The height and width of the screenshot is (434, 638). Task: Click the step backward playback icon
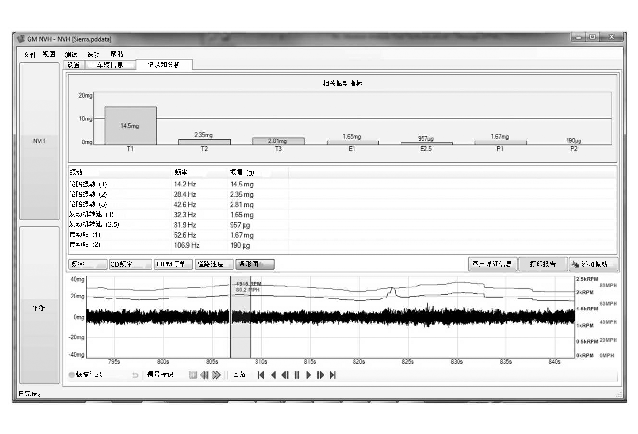tap(284, 375)
